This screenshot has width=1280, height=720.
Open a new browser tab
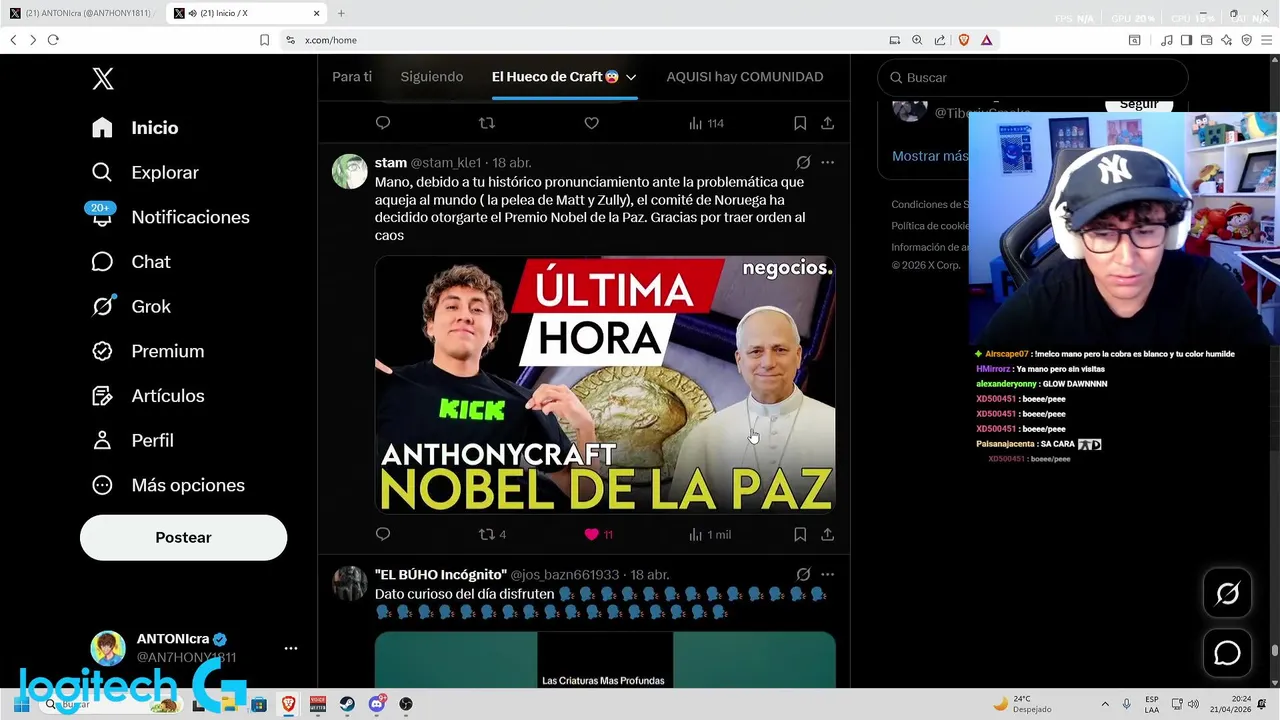(341, 13)
